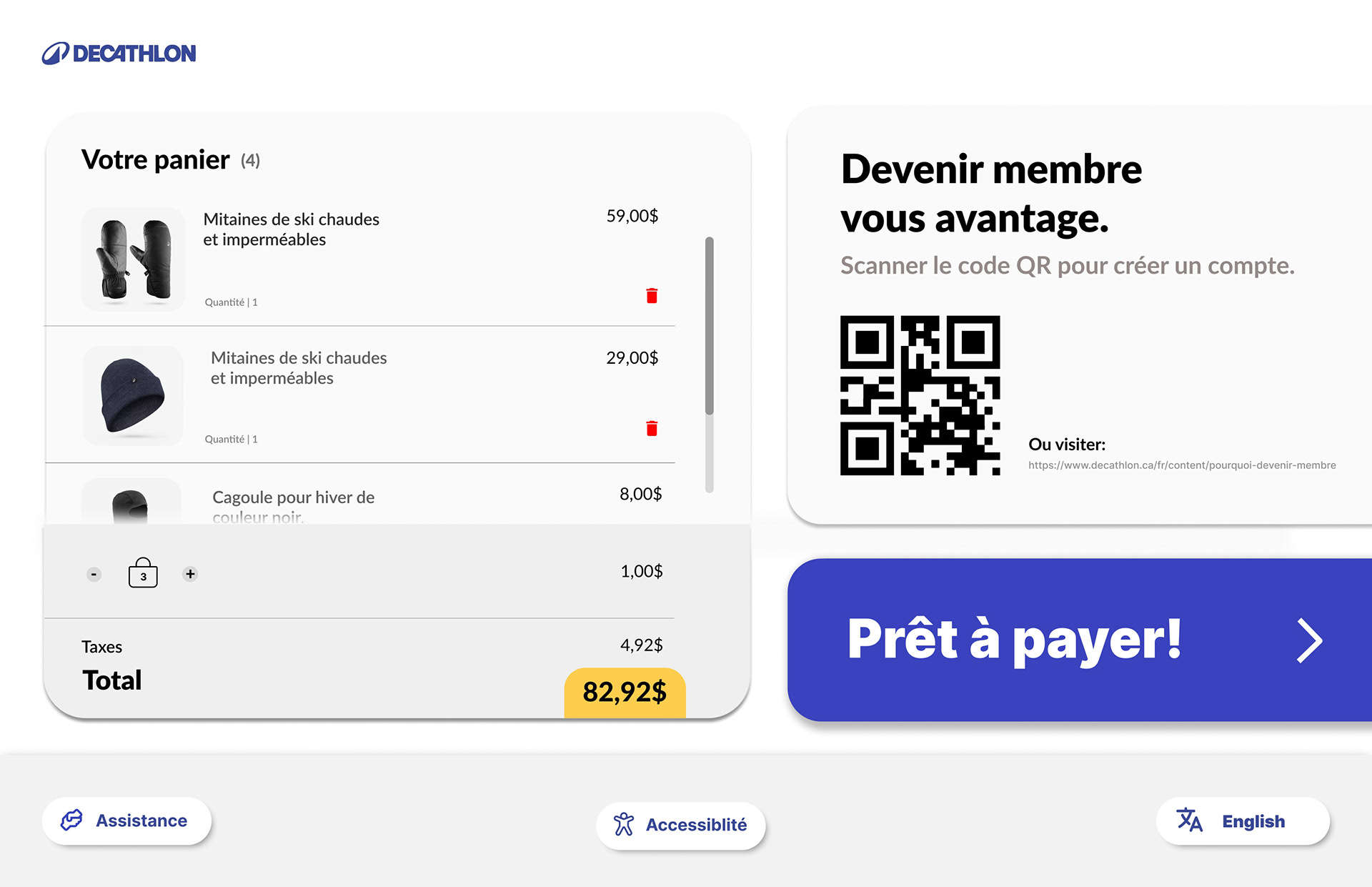Click the Decathlon logo
Screen dimensions: 1372x887
119,54
